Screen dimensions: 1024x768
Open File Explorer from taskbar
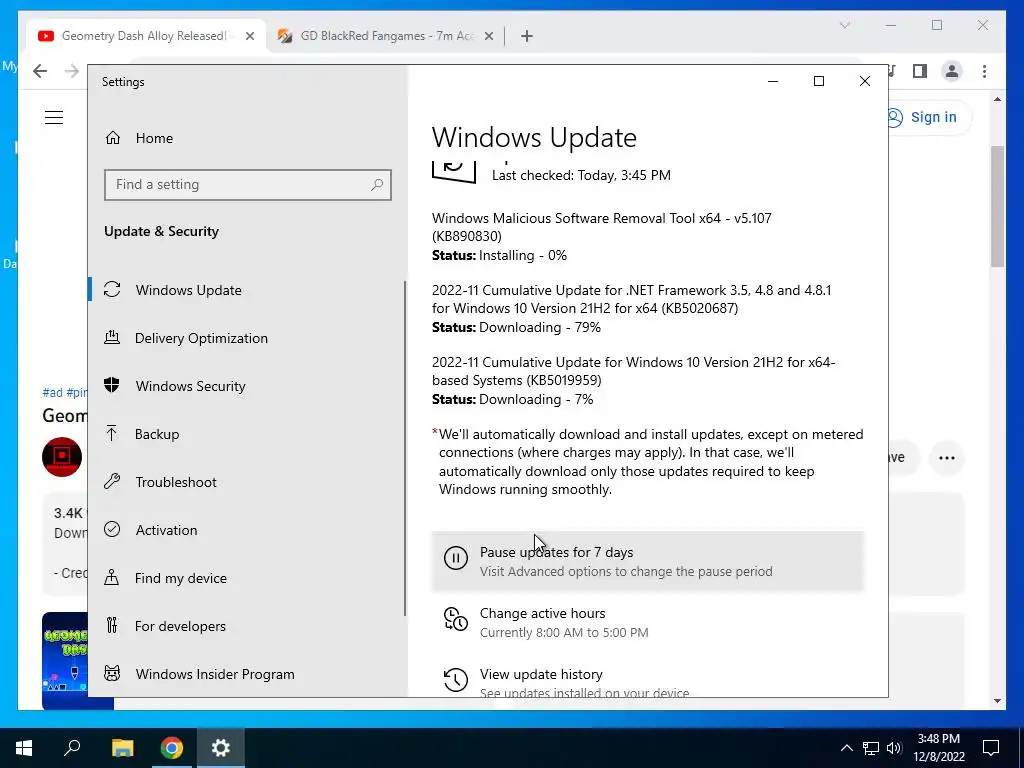(x=122, y=748)
